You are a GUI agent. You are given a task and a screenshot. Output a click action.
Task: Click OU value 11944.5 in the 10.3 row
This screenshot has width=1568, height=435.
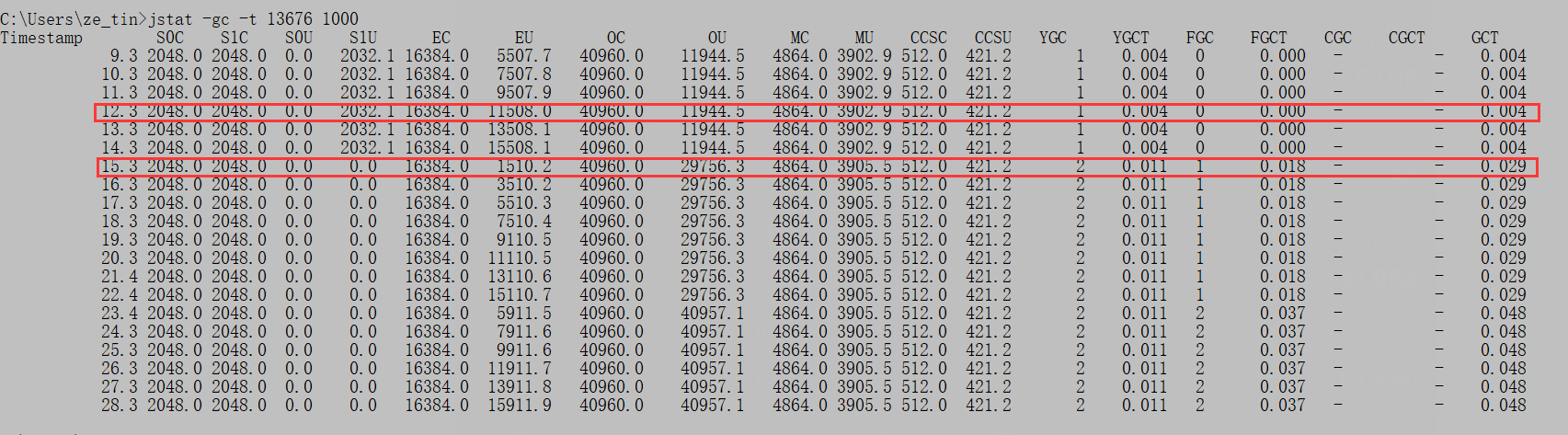[x=713, y=74]
